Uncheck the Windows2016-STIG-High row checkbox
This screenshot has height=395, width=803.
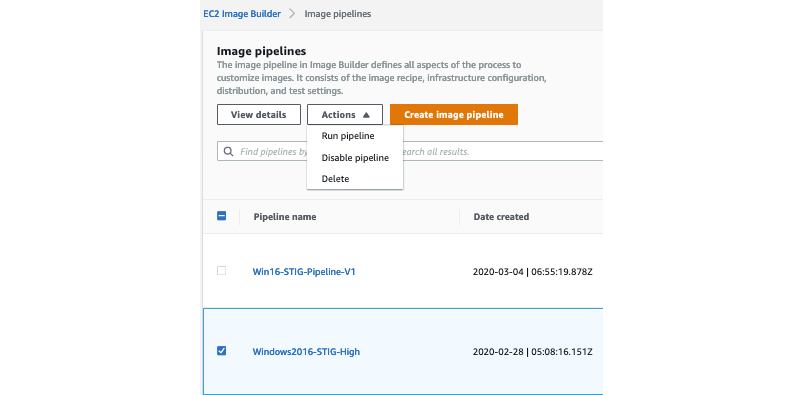point(221,351)
